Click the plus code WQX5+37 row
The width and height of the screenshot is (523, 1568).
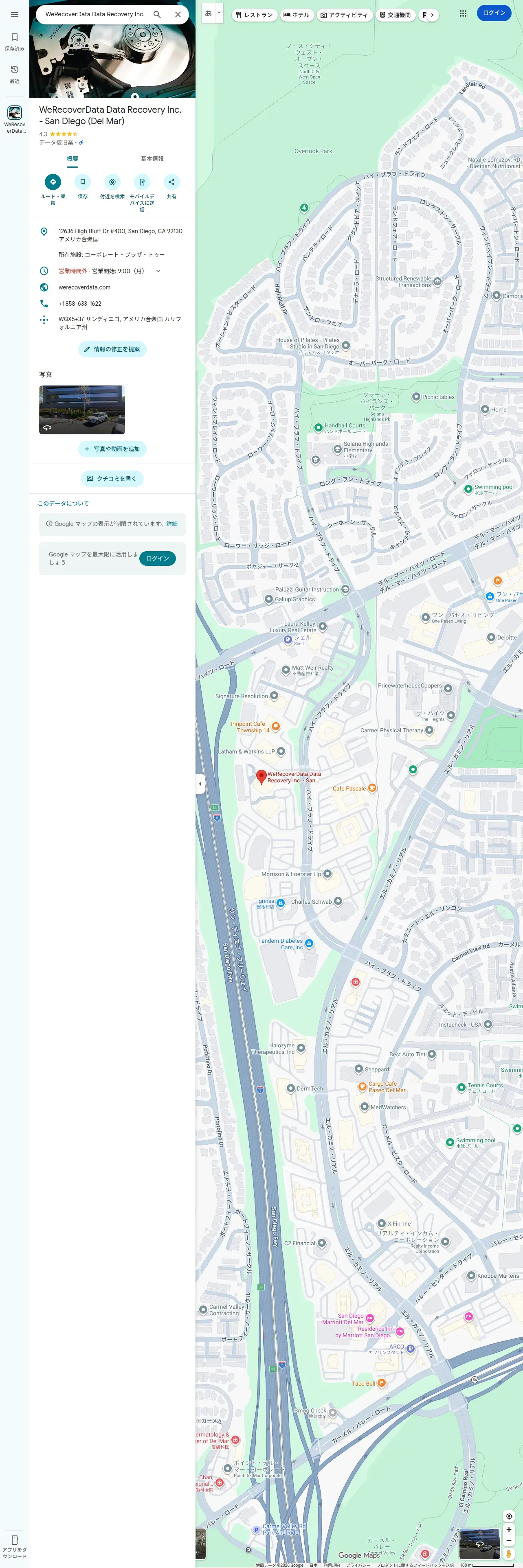click(x=112, y=323)
